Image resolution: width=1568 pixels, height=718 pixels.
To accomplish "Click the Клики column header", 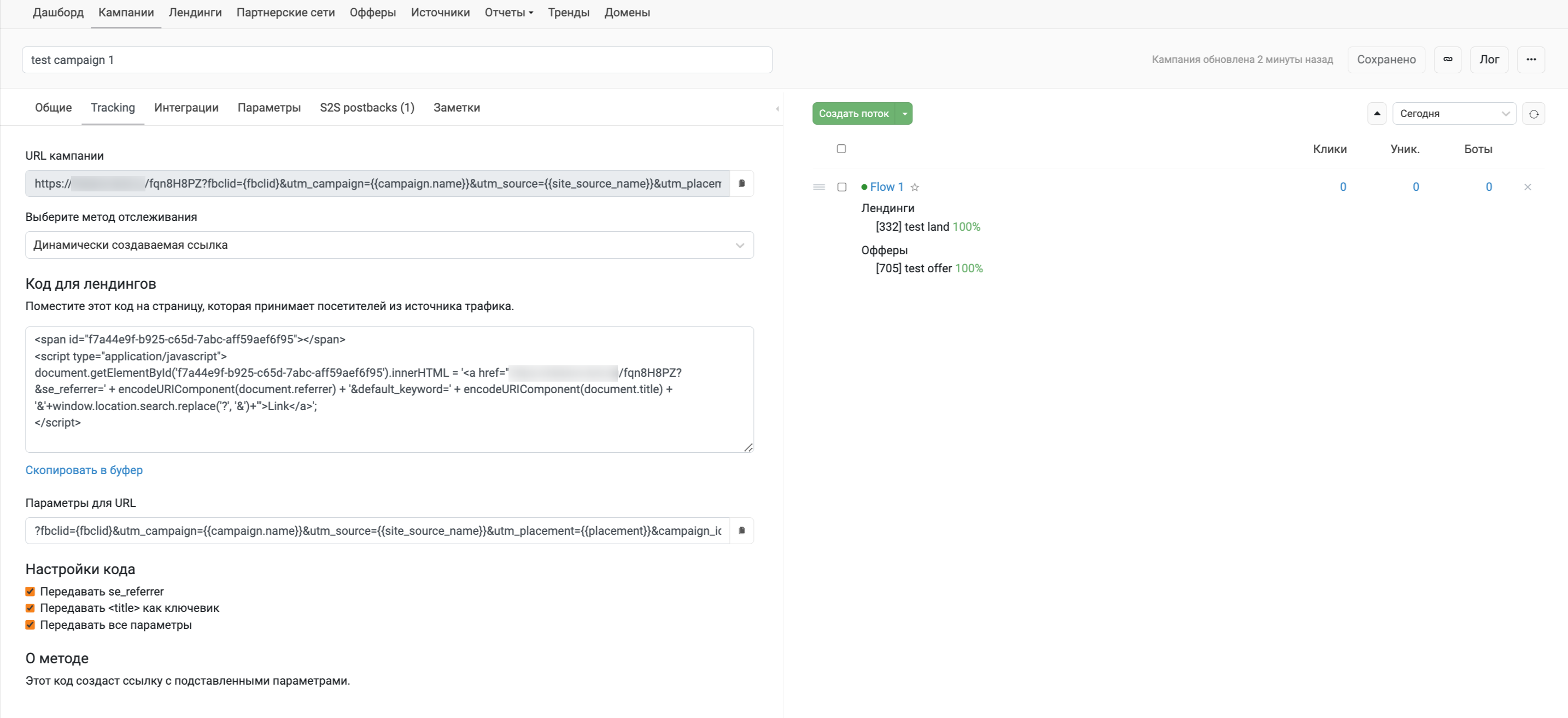I will pos(1330,149).
